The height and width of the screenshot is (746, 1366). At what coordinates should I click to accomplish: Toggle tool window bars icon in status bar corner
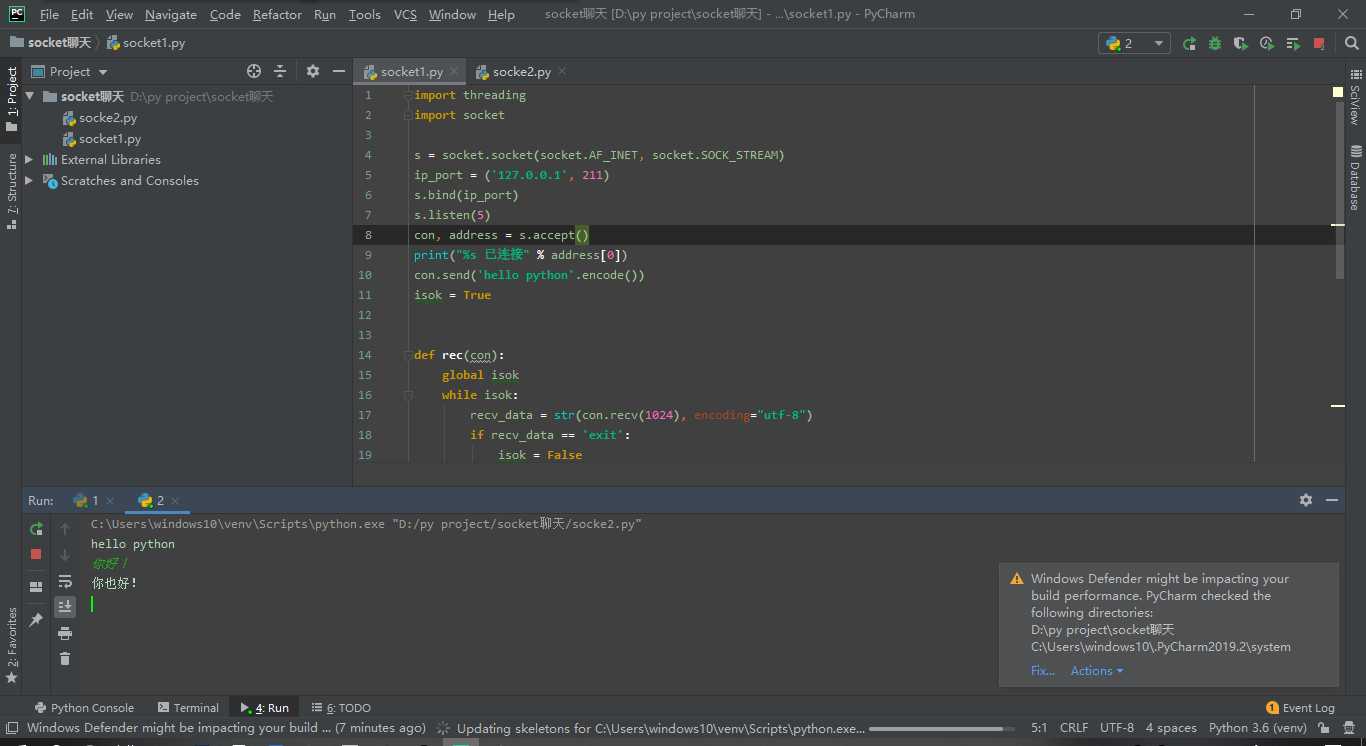point(11,728)
